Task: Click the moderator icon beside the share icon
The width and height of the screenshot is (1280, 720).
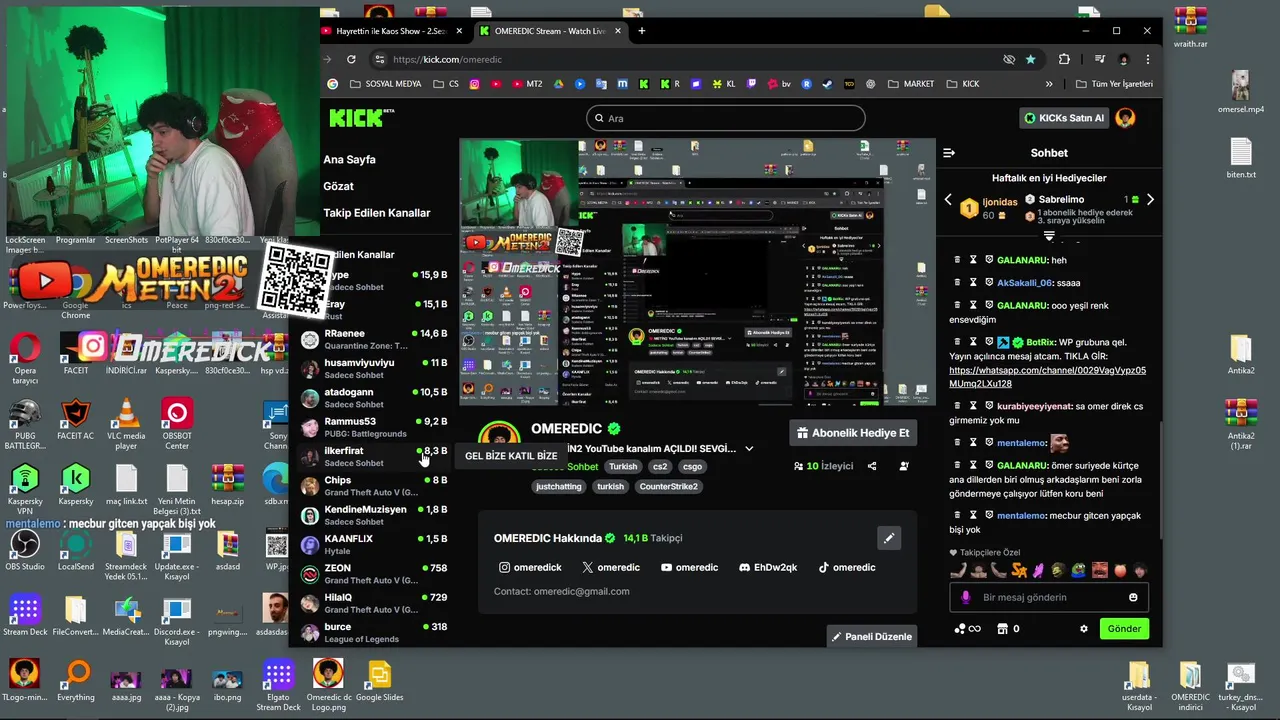Action: [904, 466]
